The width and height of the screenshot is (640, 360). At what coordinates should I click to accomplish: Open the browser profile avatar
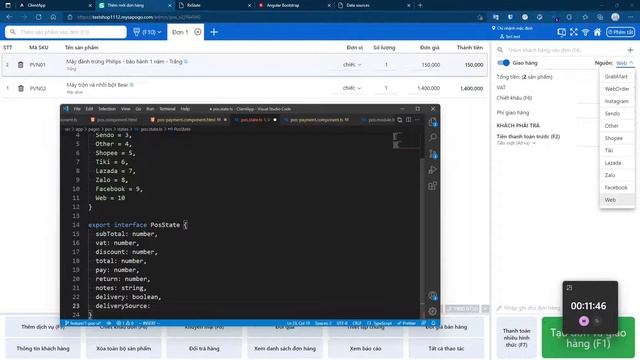pyautogui.click(x=616, y=17)
